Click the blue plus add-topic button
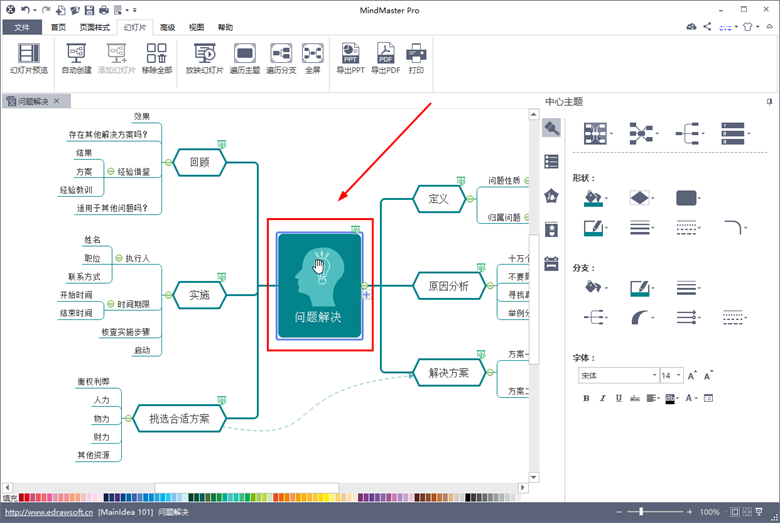 [367, 295]
